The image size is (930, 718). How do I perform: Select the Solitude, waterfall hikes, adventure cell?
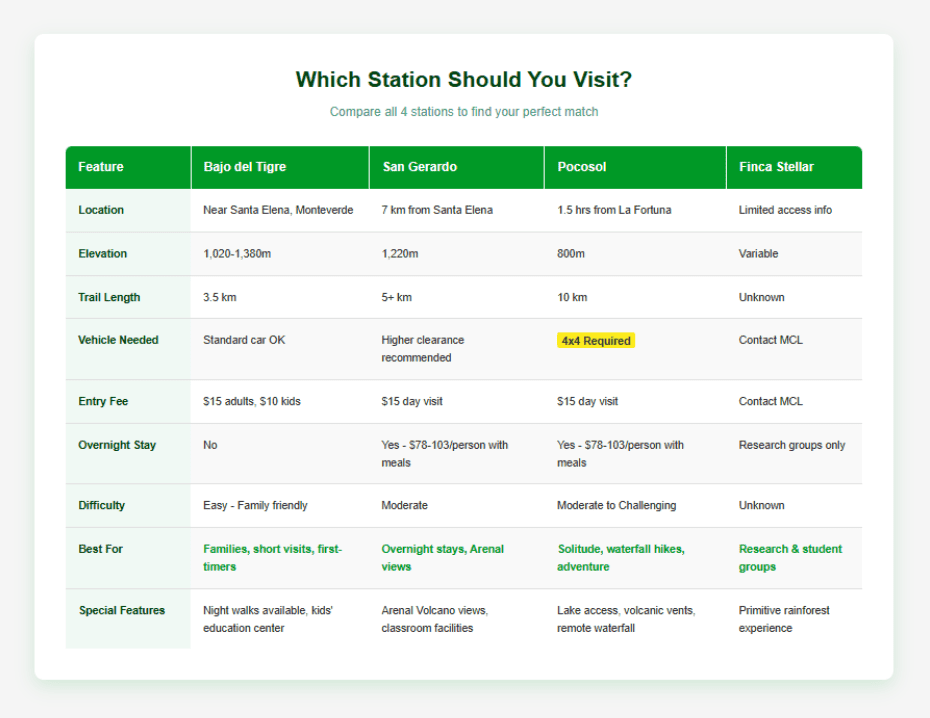(x=622, y=558)
